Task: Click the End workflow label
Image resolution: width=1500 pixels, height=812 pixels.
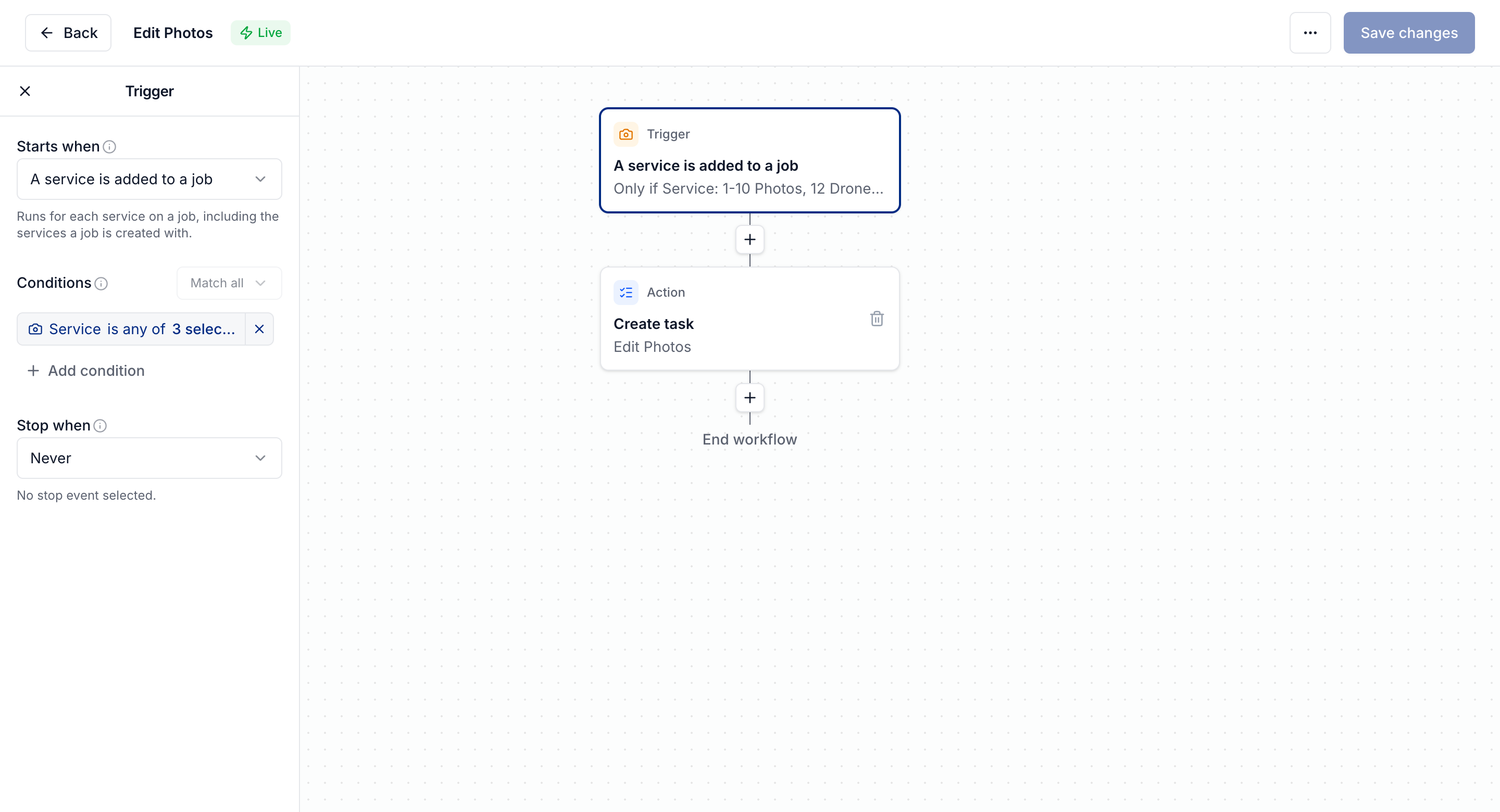Action: tap(750, 439)
